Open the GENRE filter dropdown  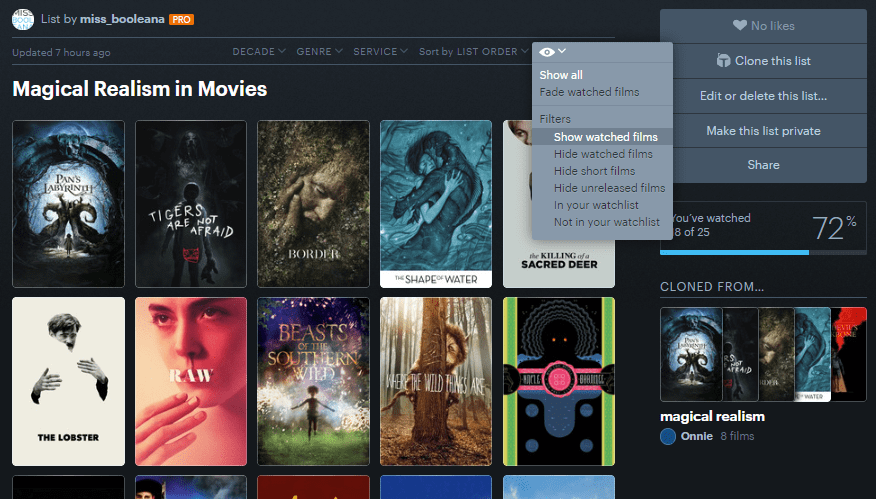[x=319, y=51]
